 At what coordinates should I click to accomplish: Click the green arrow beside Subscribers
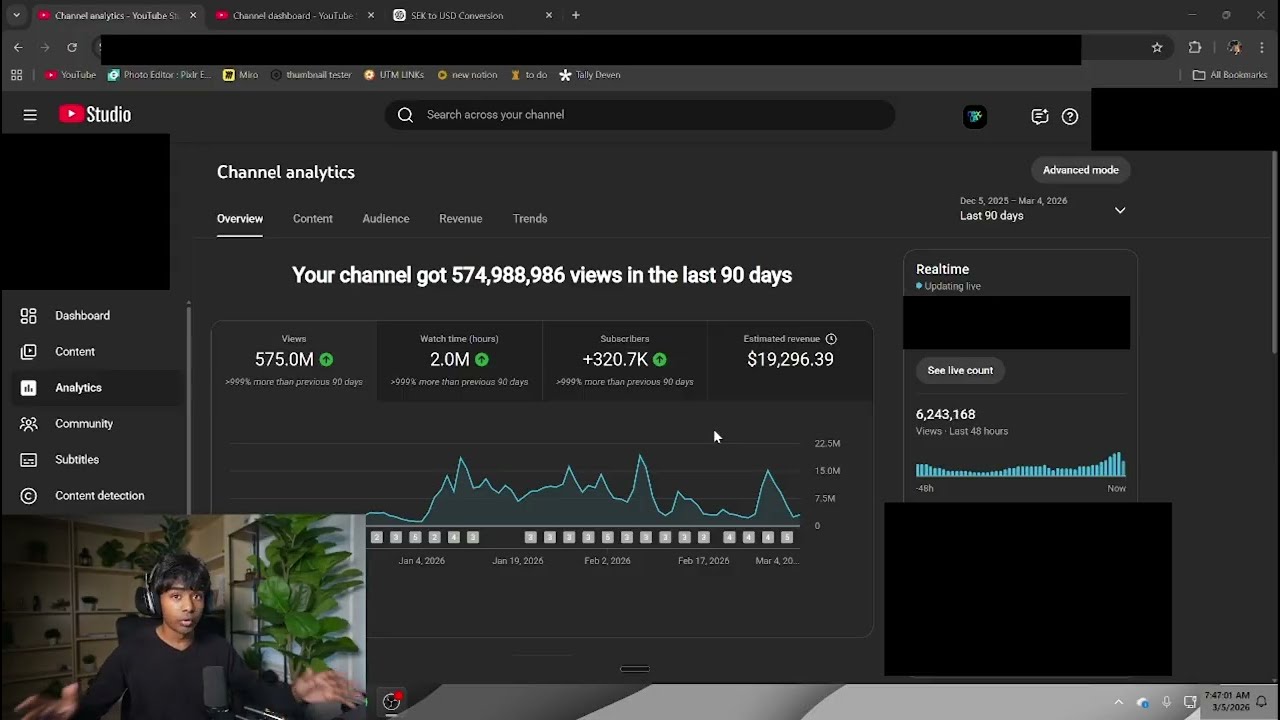tap(659, 359)
